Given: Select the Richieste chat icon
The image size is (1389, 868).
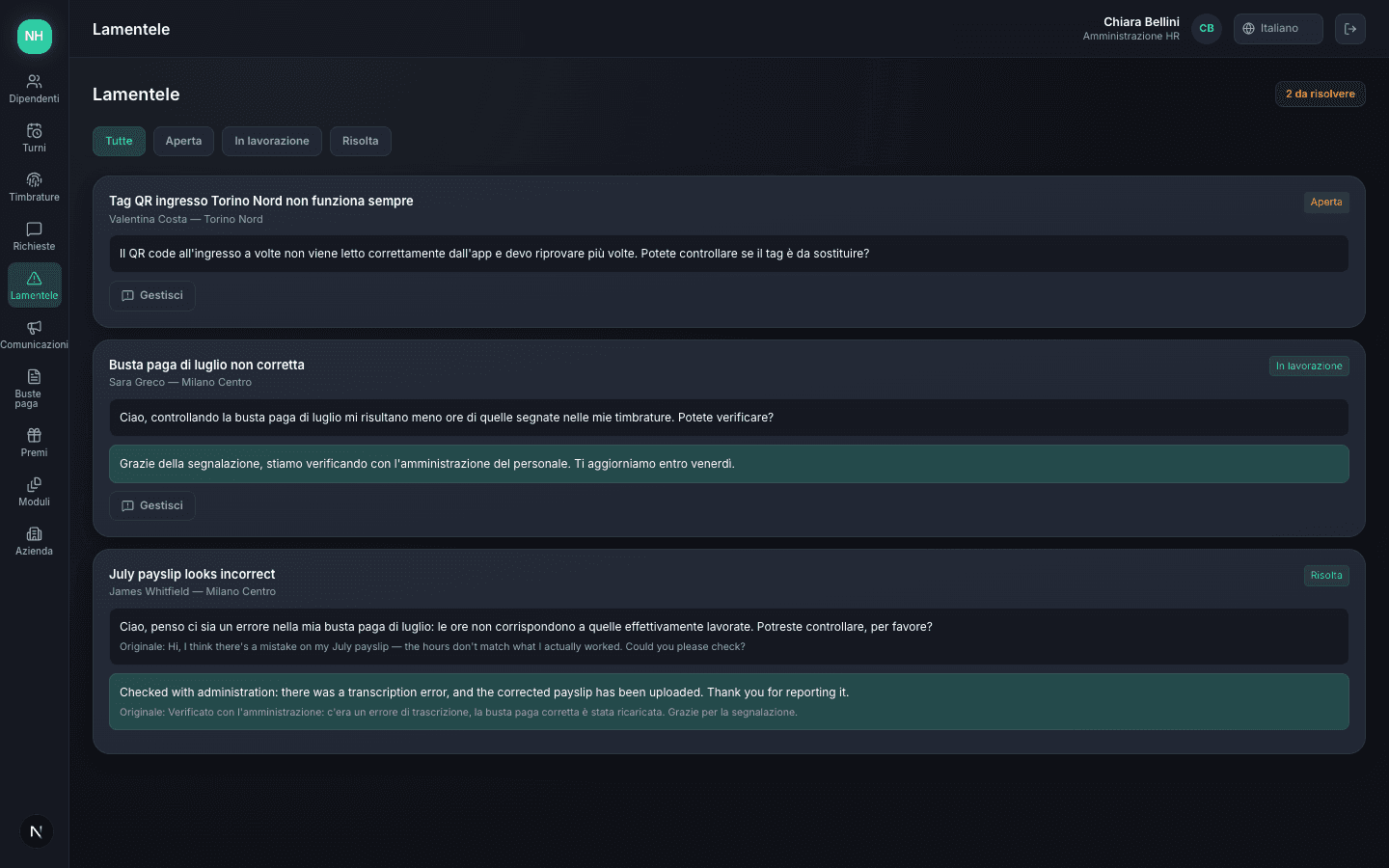Looking at the screenshot, I should coord(34,229).
